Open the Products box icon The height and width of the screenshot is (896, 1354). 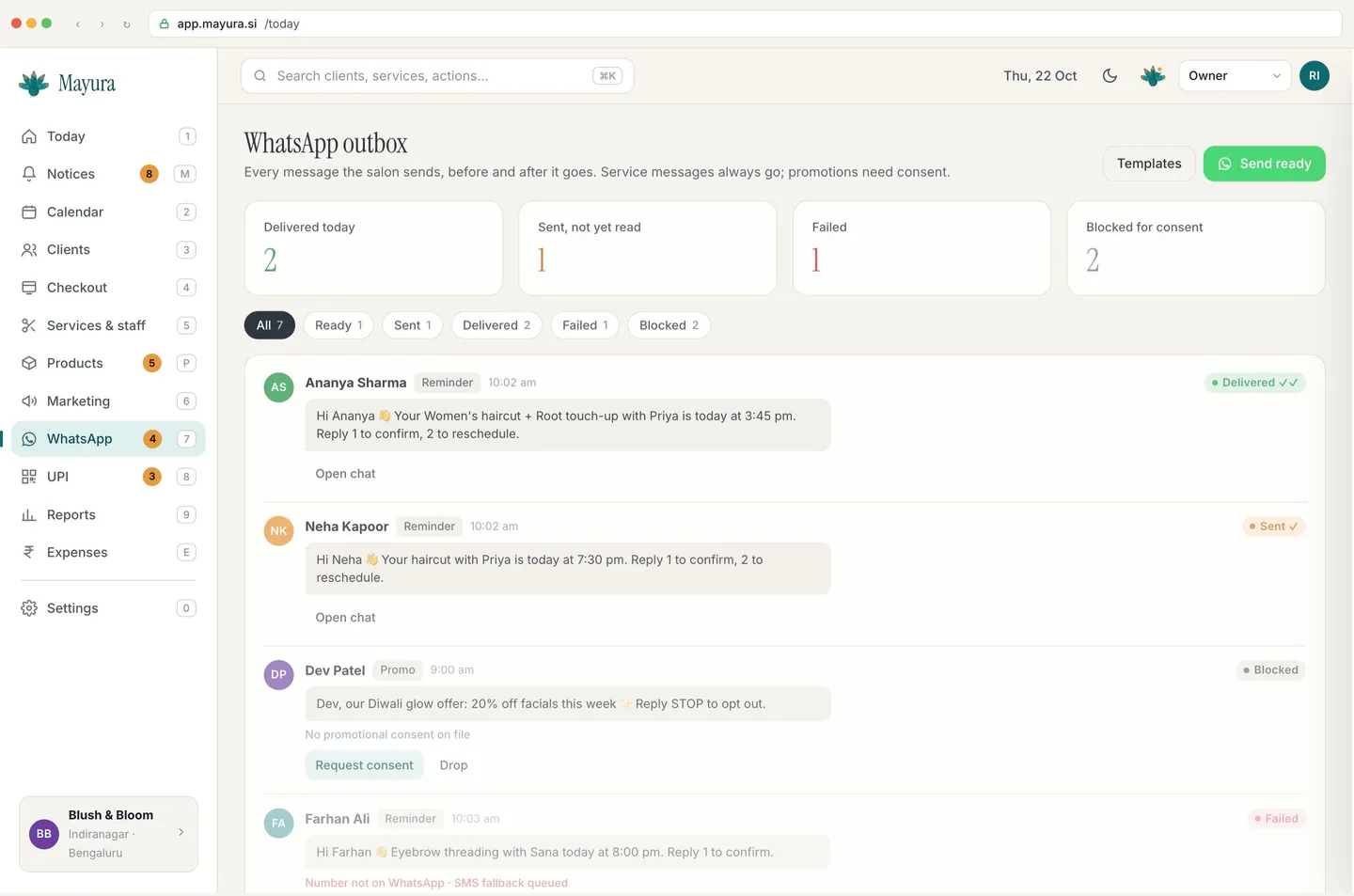29,363
